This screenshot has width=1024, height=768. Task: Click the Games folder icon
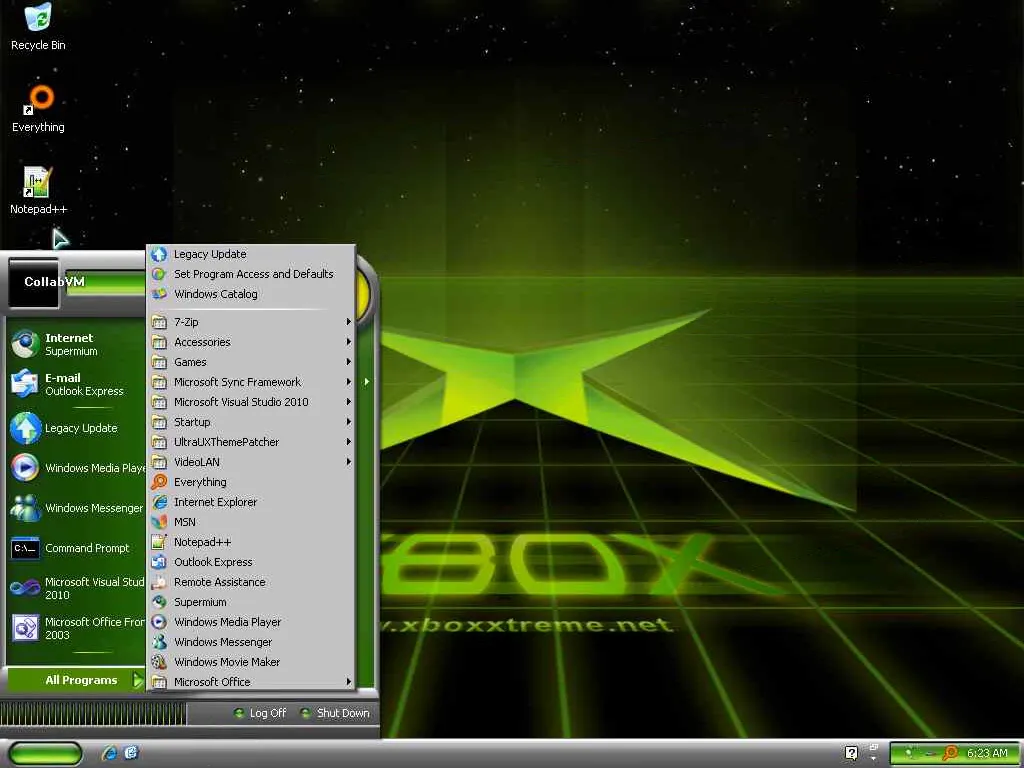(x=159, y=362)
